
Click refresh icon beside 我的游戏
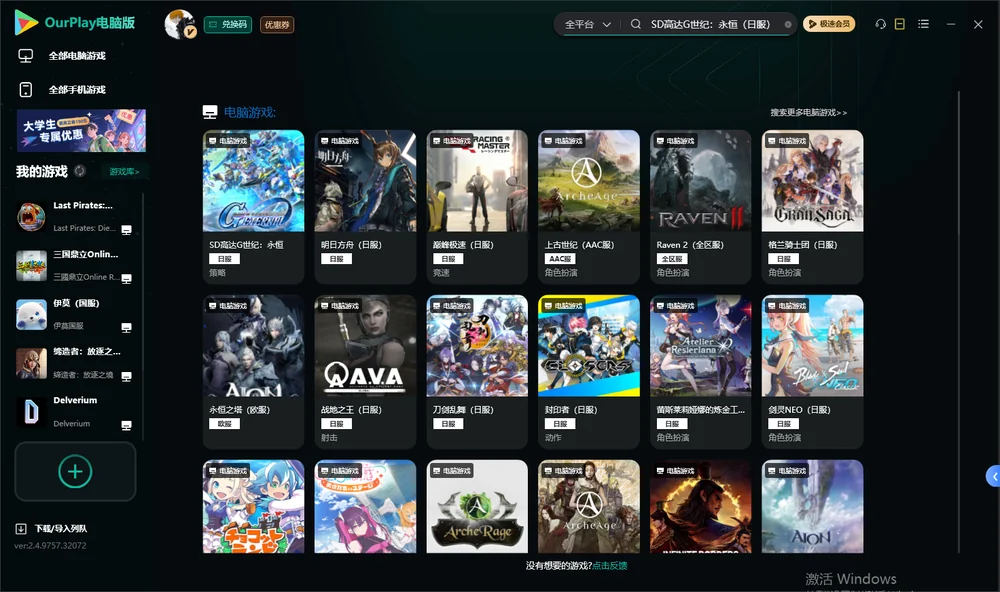[x=80, y=171]
